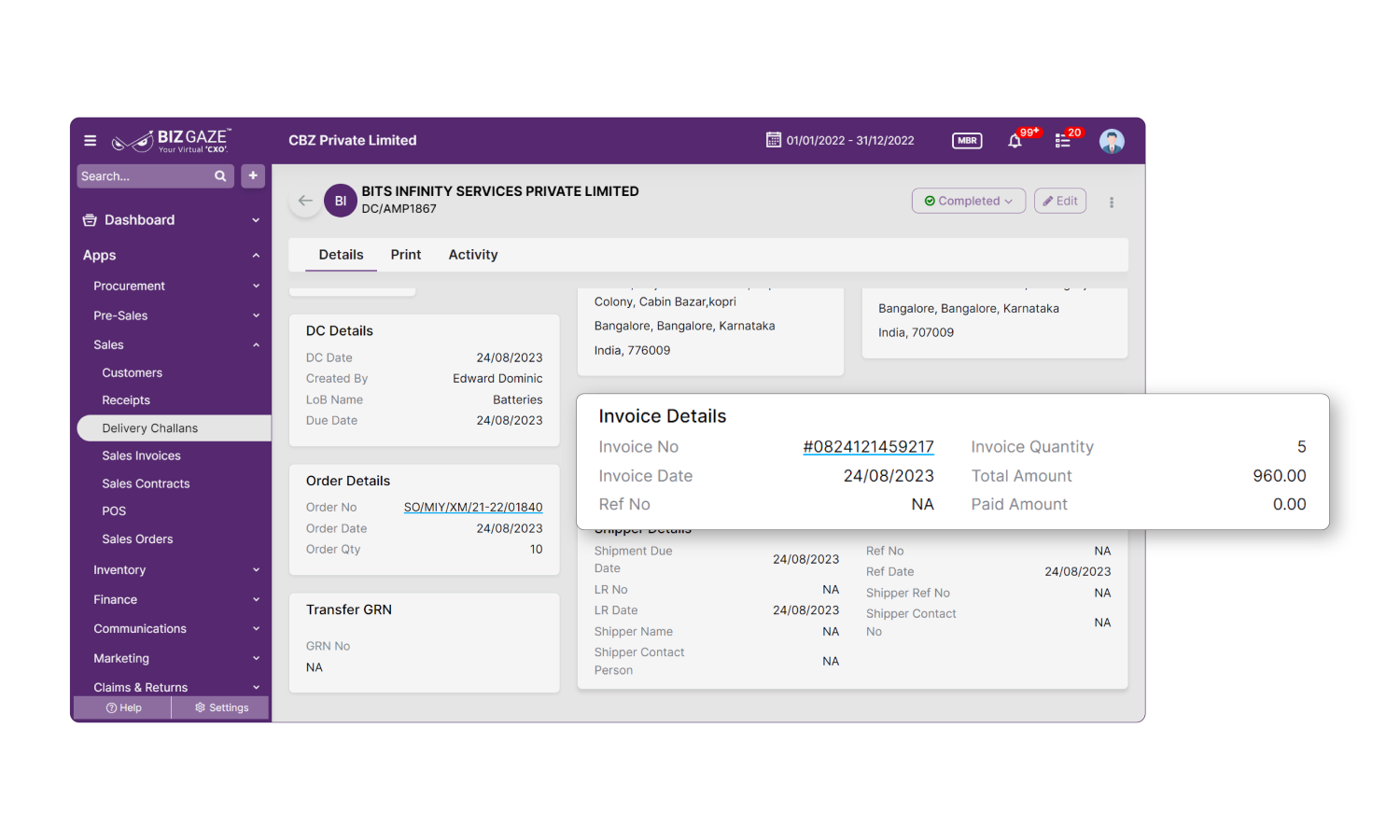Click the BI company avatar circle

pos(341,201)
